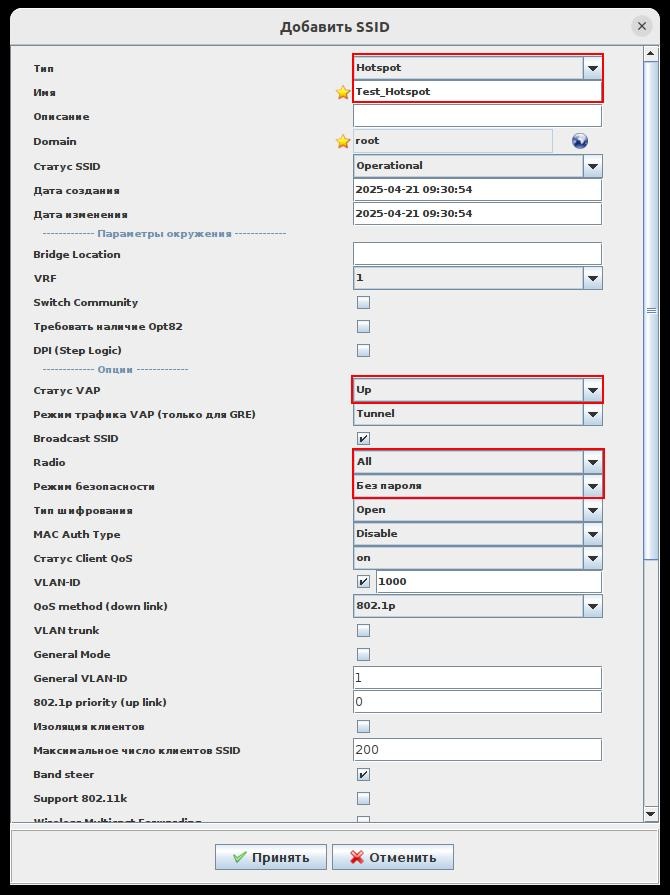Open Статус Client QoS dropdown

coord(478,558)
